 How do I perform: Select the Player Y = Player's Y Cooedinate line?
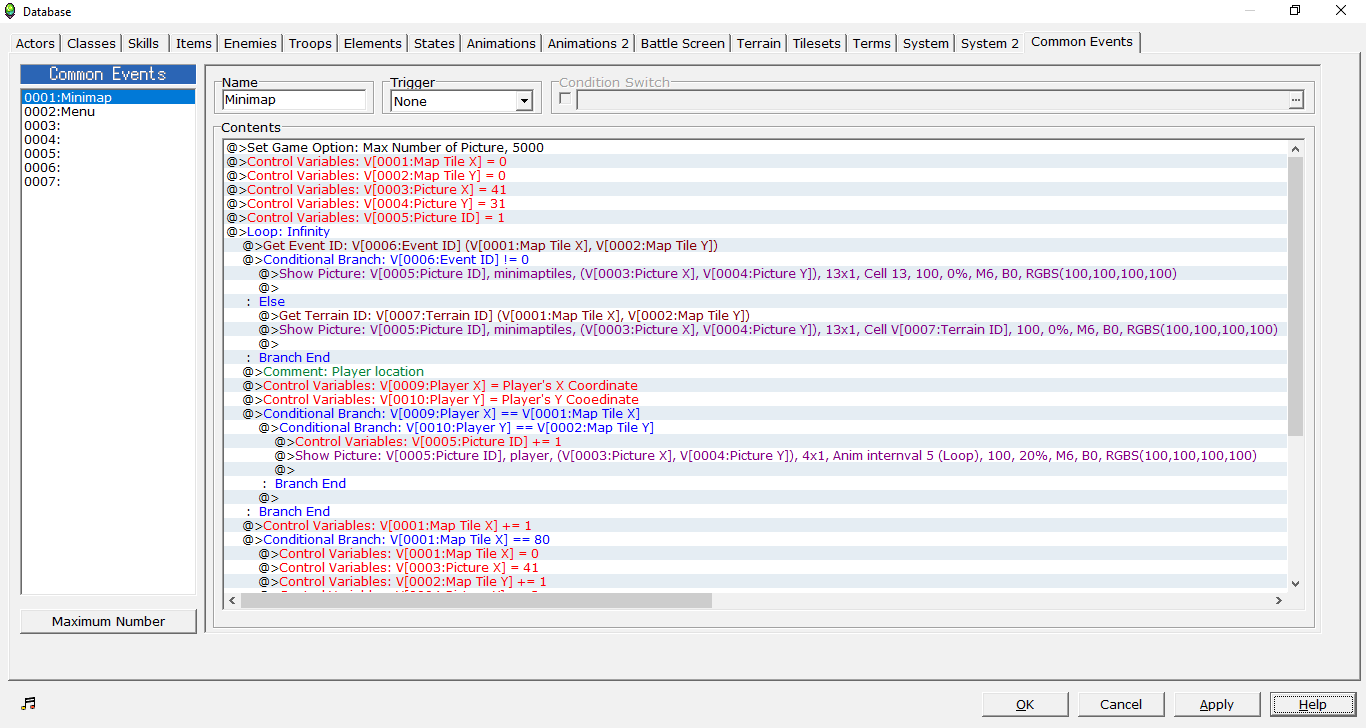click(x=756, y=399)
